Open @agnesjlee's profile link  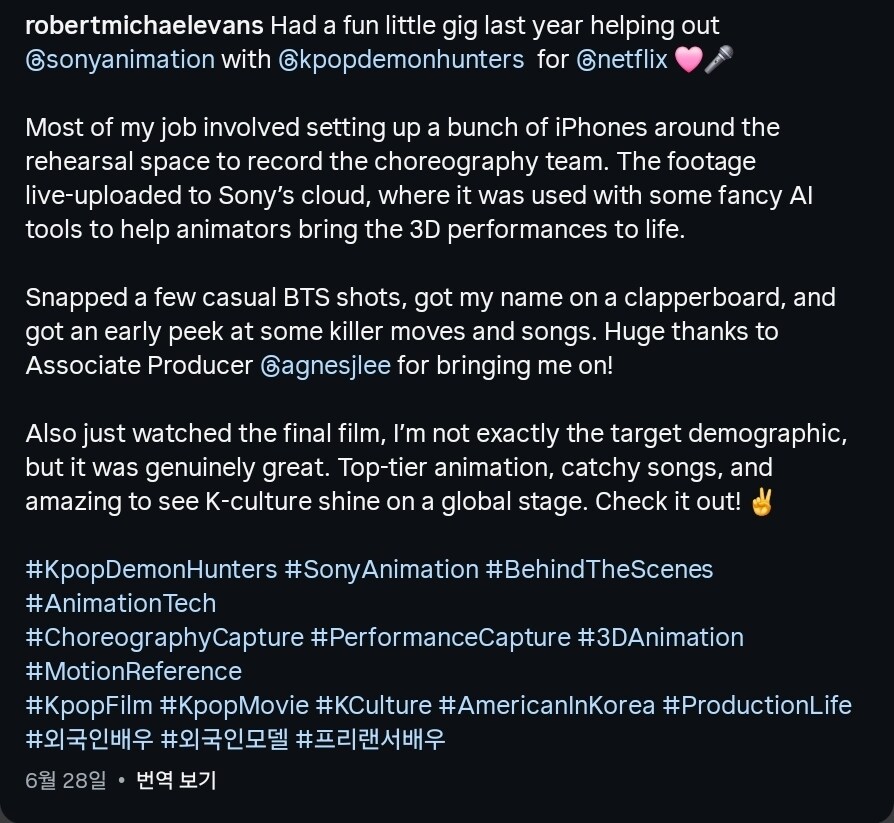click(326, 366)
